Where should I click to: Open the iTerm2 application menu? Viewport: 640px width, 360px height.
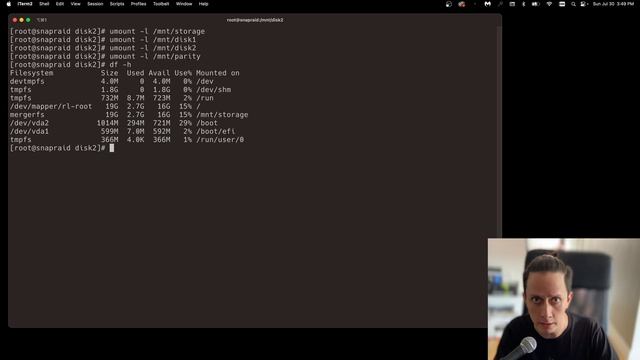click(25, 4)
